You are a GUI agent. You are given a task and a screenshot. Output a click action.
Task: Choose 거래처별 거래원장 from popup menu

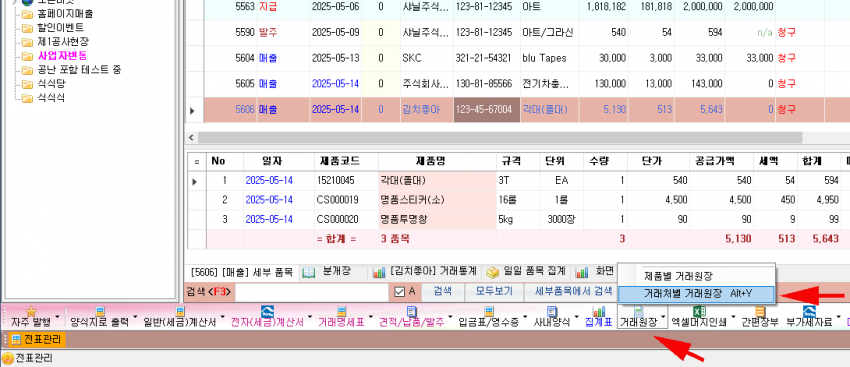point(696,293)
